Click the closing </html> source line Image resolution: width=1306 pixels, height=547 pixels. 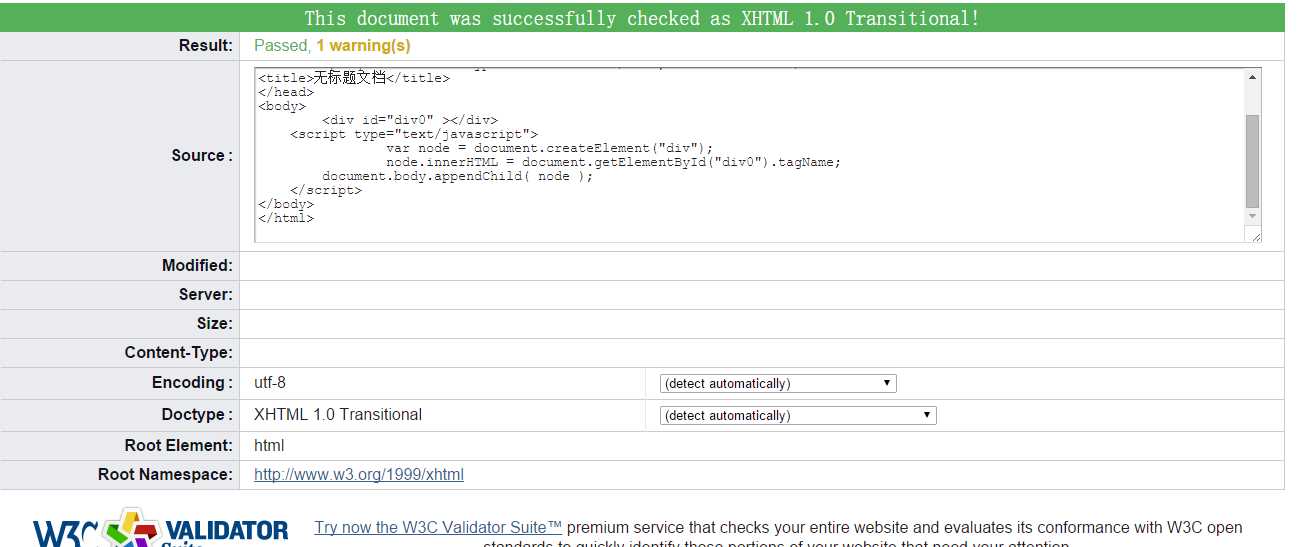point(286,218)
